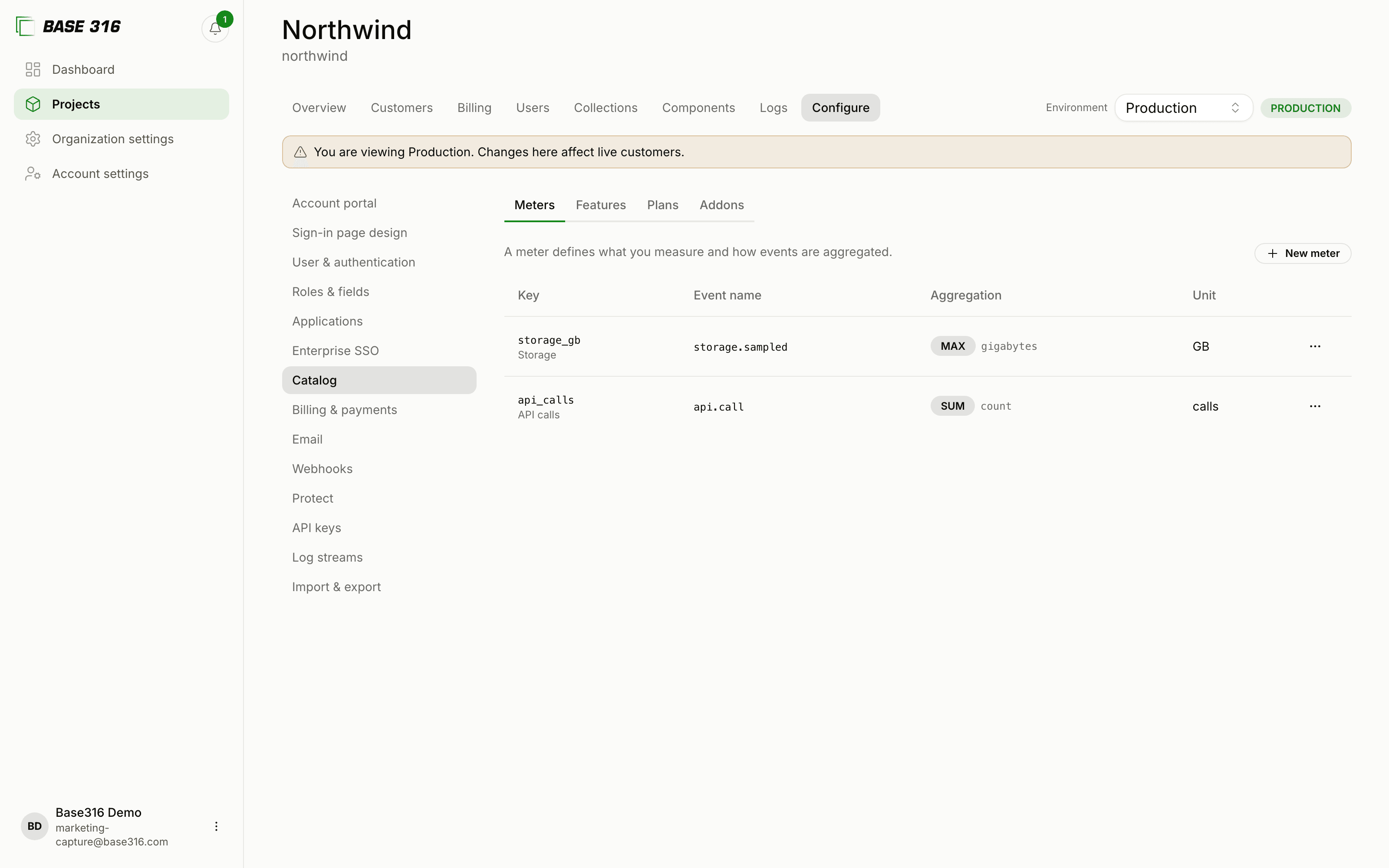1389x868 pixels.
Task: Switch to the Overview tab
Action: (x=319, y=108)
